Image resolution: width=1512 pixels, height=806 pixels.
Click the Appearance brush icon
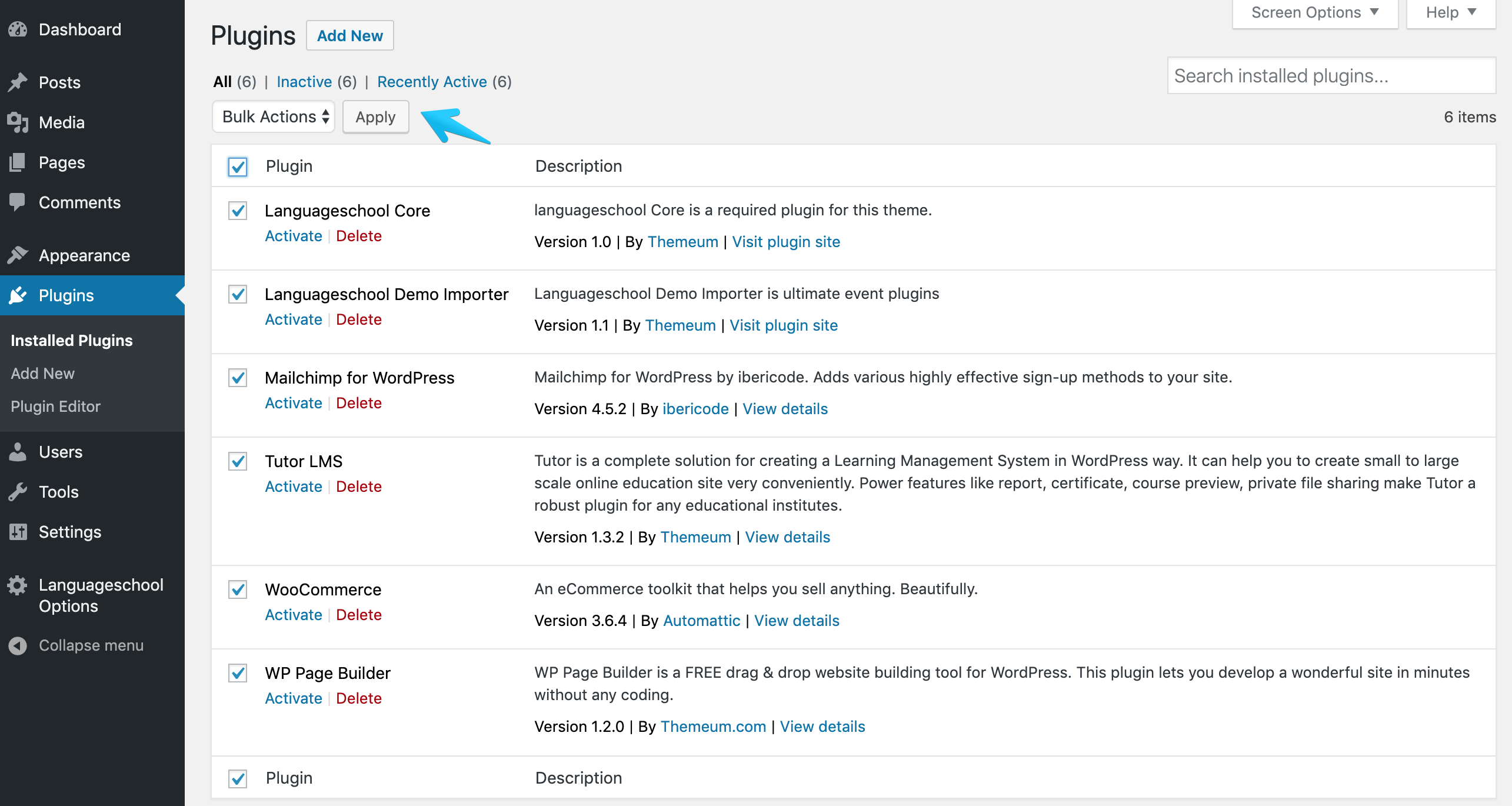click(x=18, y=255)
